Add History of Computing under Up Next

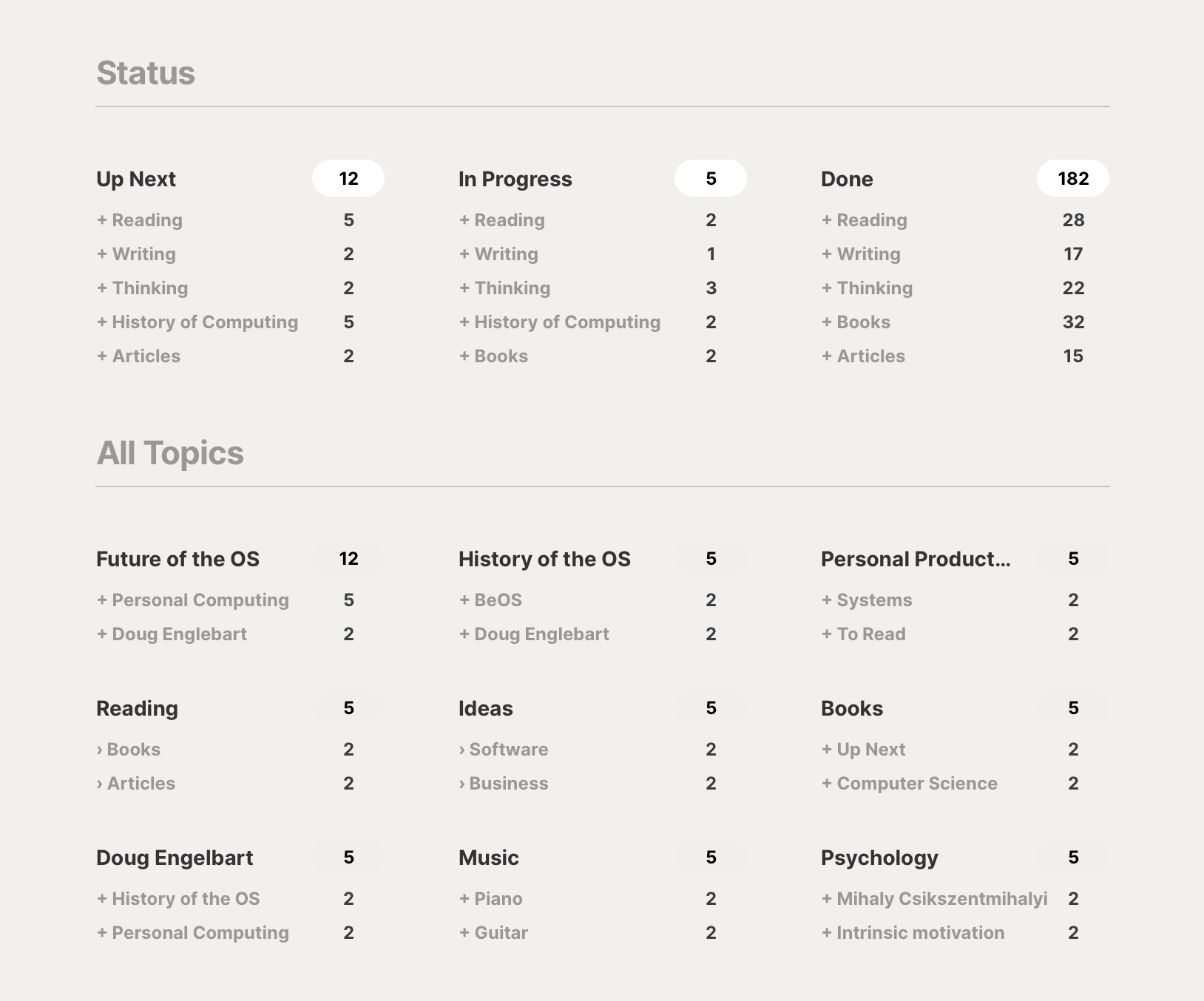click(197, 322)
